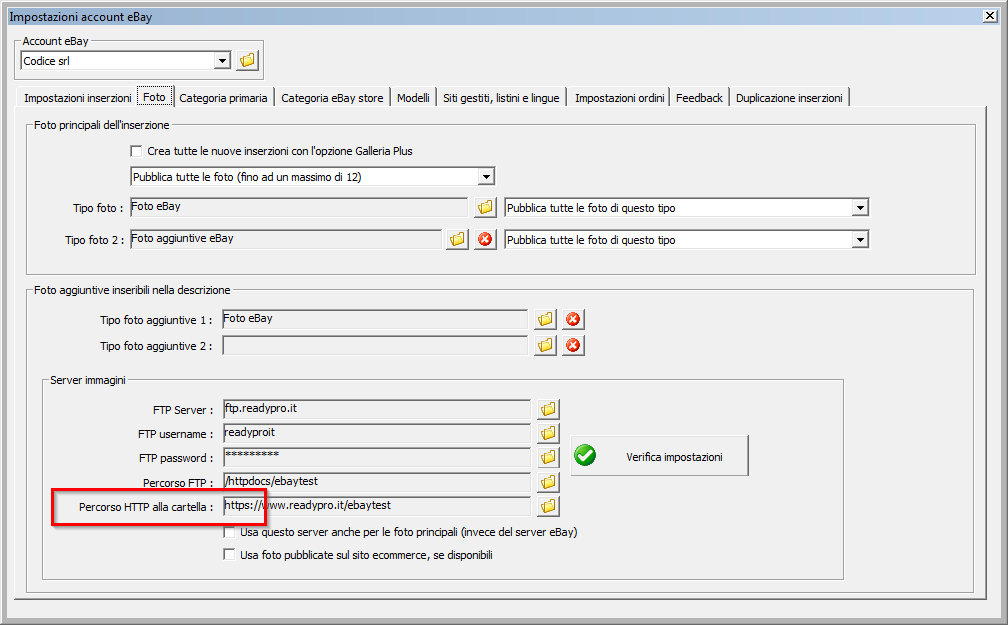Click folder icon beside Percorso FTP field
Image resolution: width=1008 pixels, height=625 pixels.
pos(548,482)
